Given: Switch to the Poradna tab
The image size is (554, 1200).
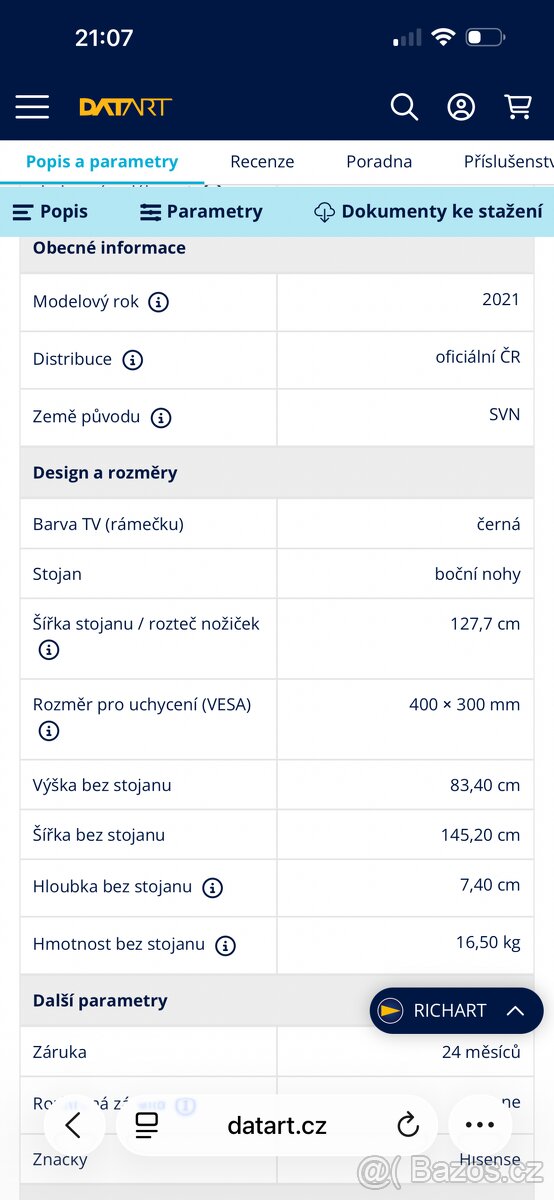Looking at the screenshot, I should pos(379,161).
